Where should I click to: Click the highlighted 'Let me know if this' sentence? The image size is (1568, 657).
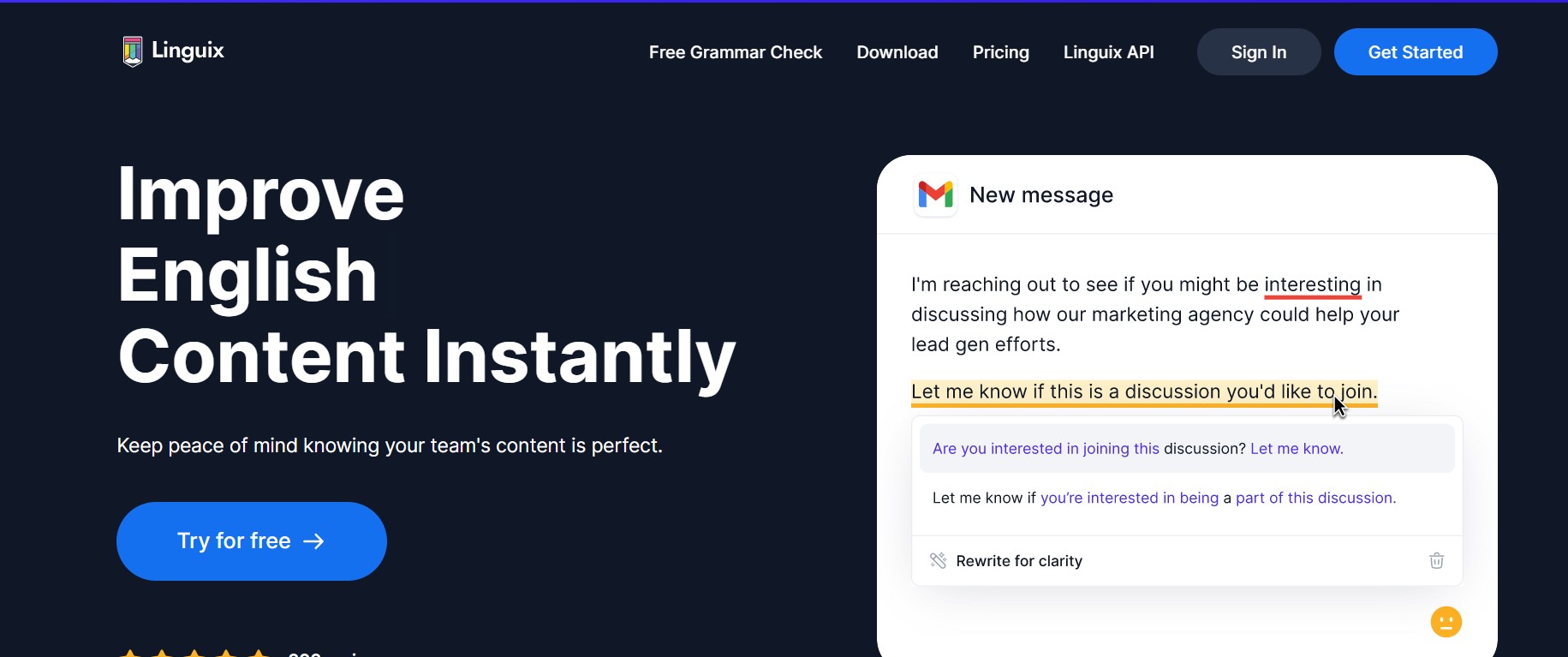coord(1144,392)
